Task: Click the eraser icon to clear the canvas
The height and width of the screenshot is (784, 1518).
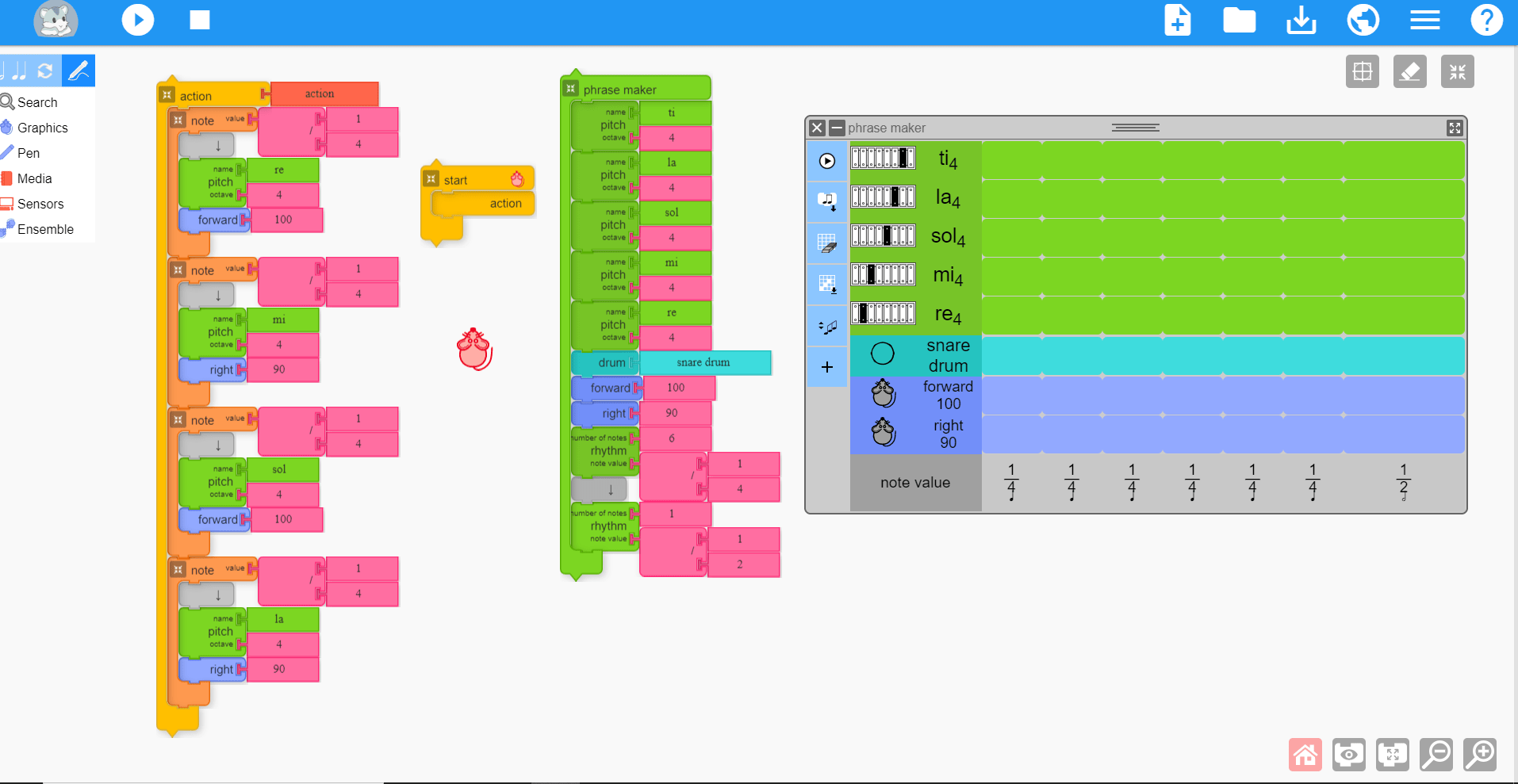Action: [x=1409, y=71]
